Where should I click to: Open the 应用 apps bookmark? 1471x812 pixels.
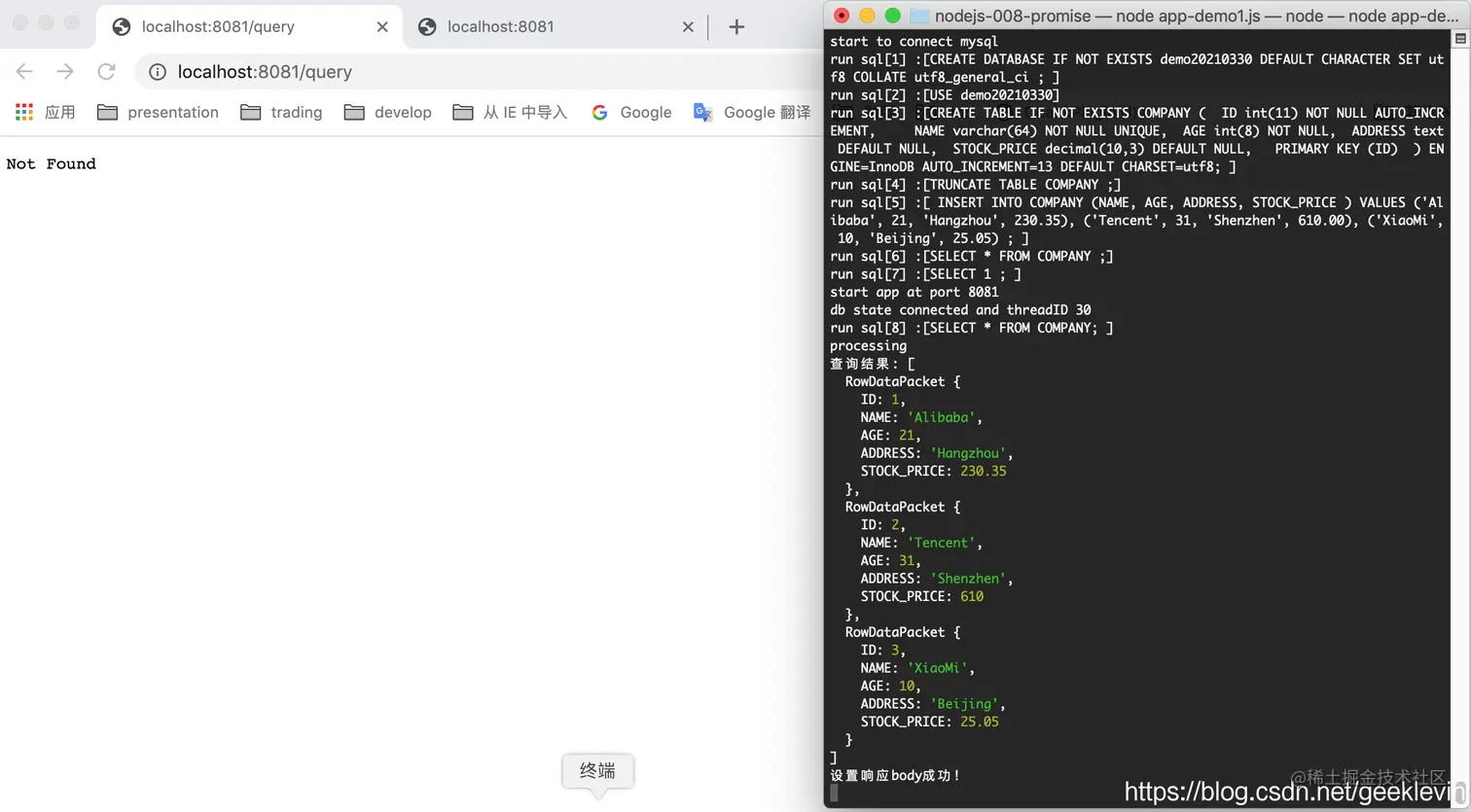click(46, 112)
